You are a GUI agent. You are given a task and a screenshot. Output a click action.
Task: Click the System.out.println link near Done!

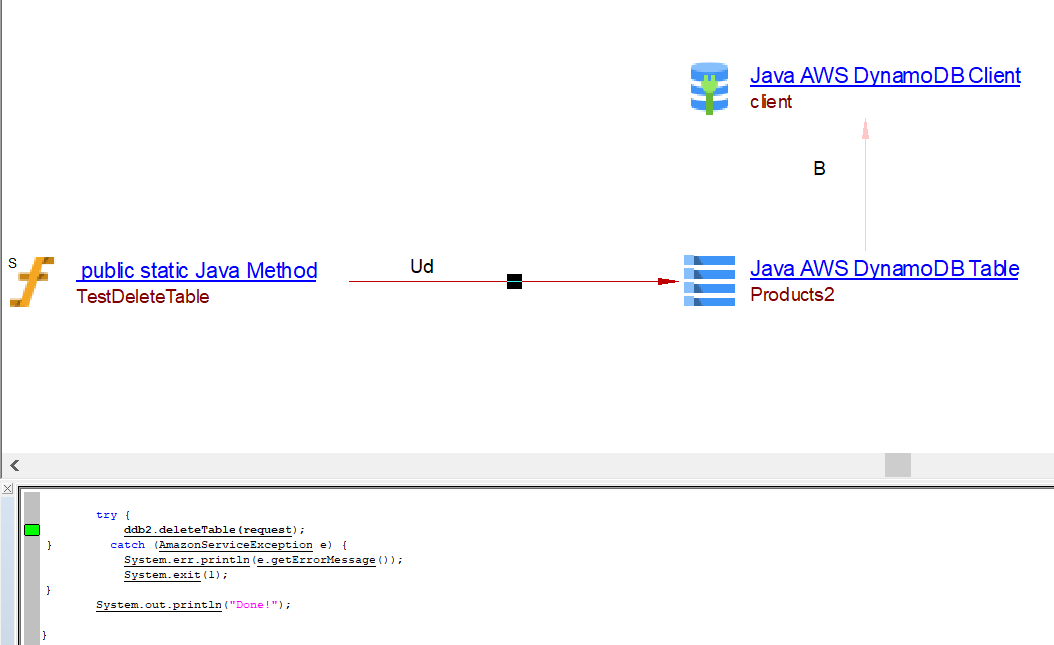coord(157,604)
